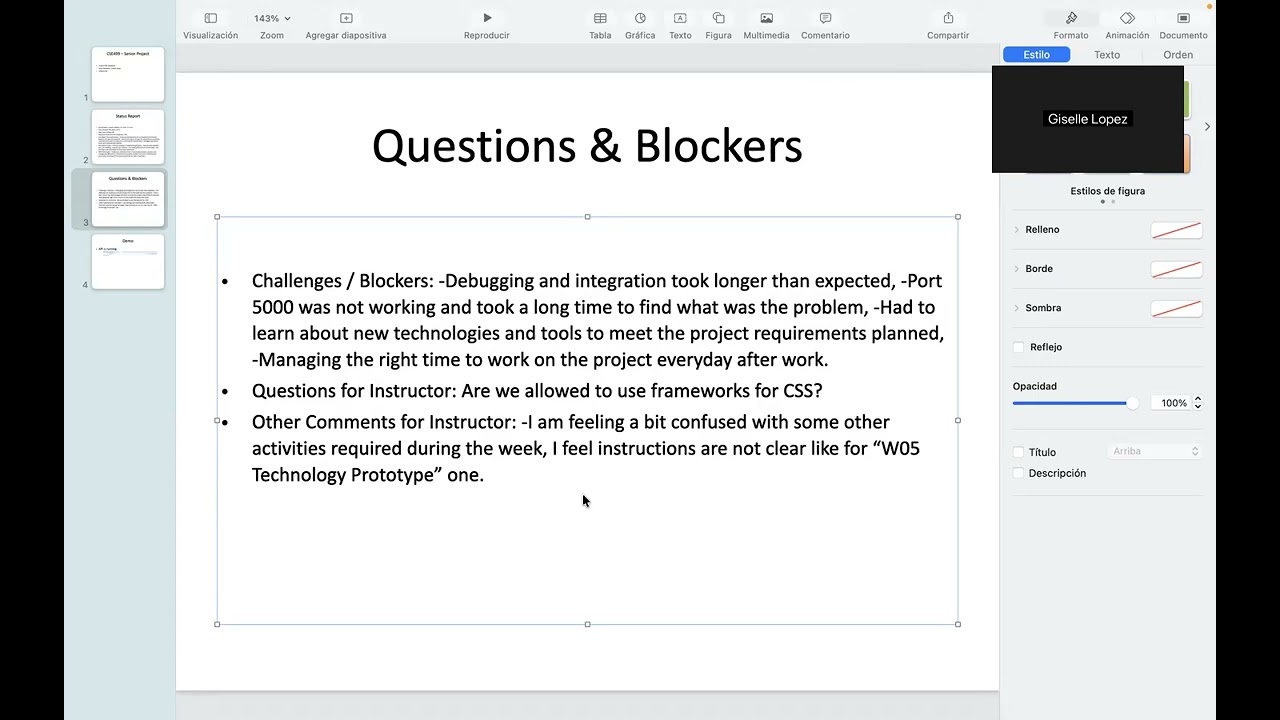
Task: Add a comment with Comentario icon
Action: click(825, 18)
